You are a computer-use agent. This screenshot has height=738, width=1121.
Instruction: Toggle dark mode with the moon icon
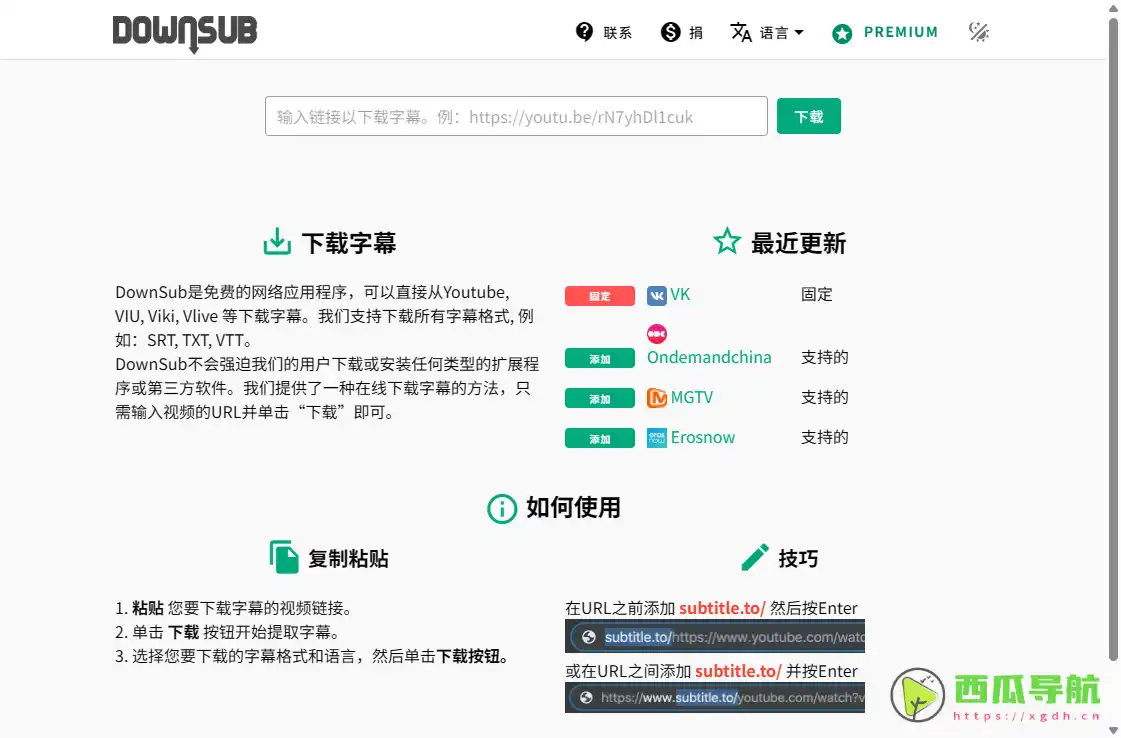(x=978, y=31)
